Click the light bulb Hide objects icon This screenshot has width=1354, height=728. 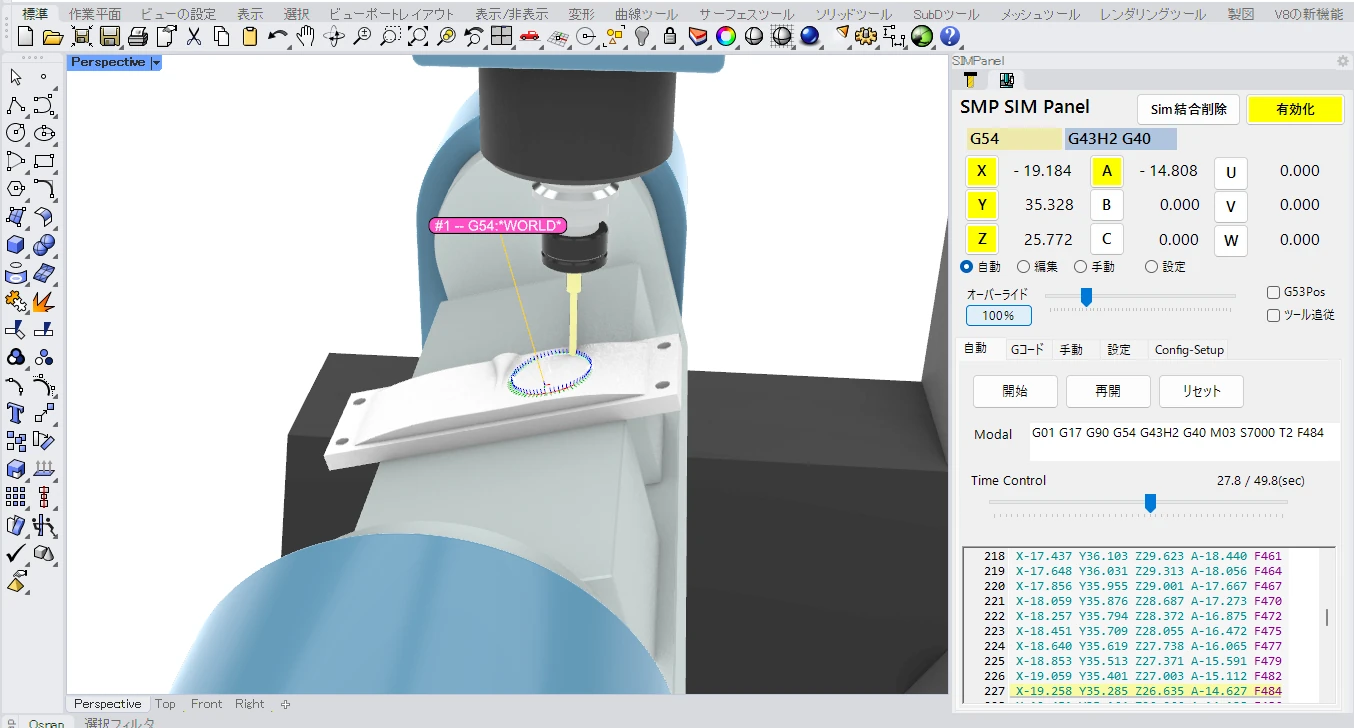(642, 37)
